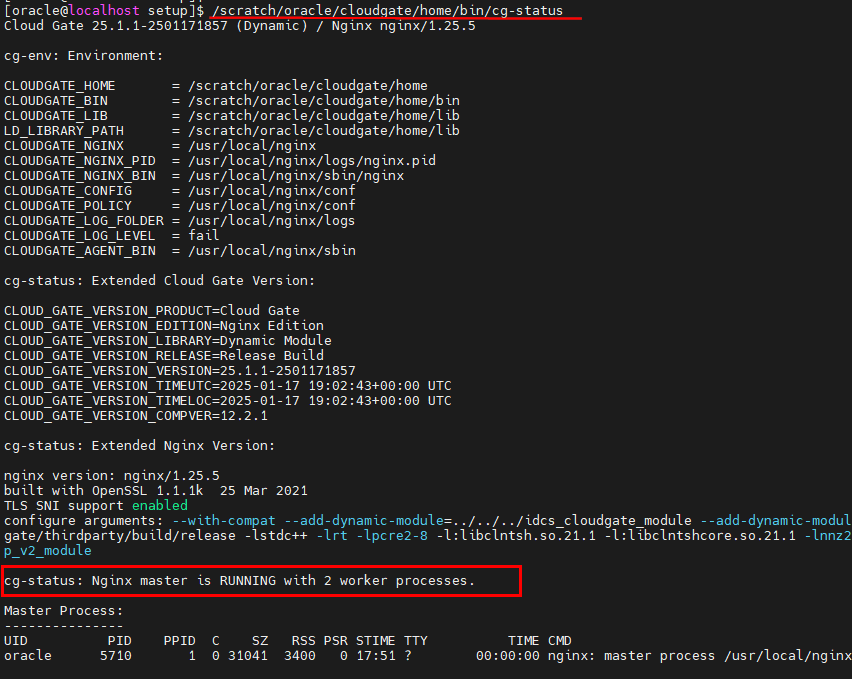Click the green 'enabled' TLS SNI text

[160, 506]
